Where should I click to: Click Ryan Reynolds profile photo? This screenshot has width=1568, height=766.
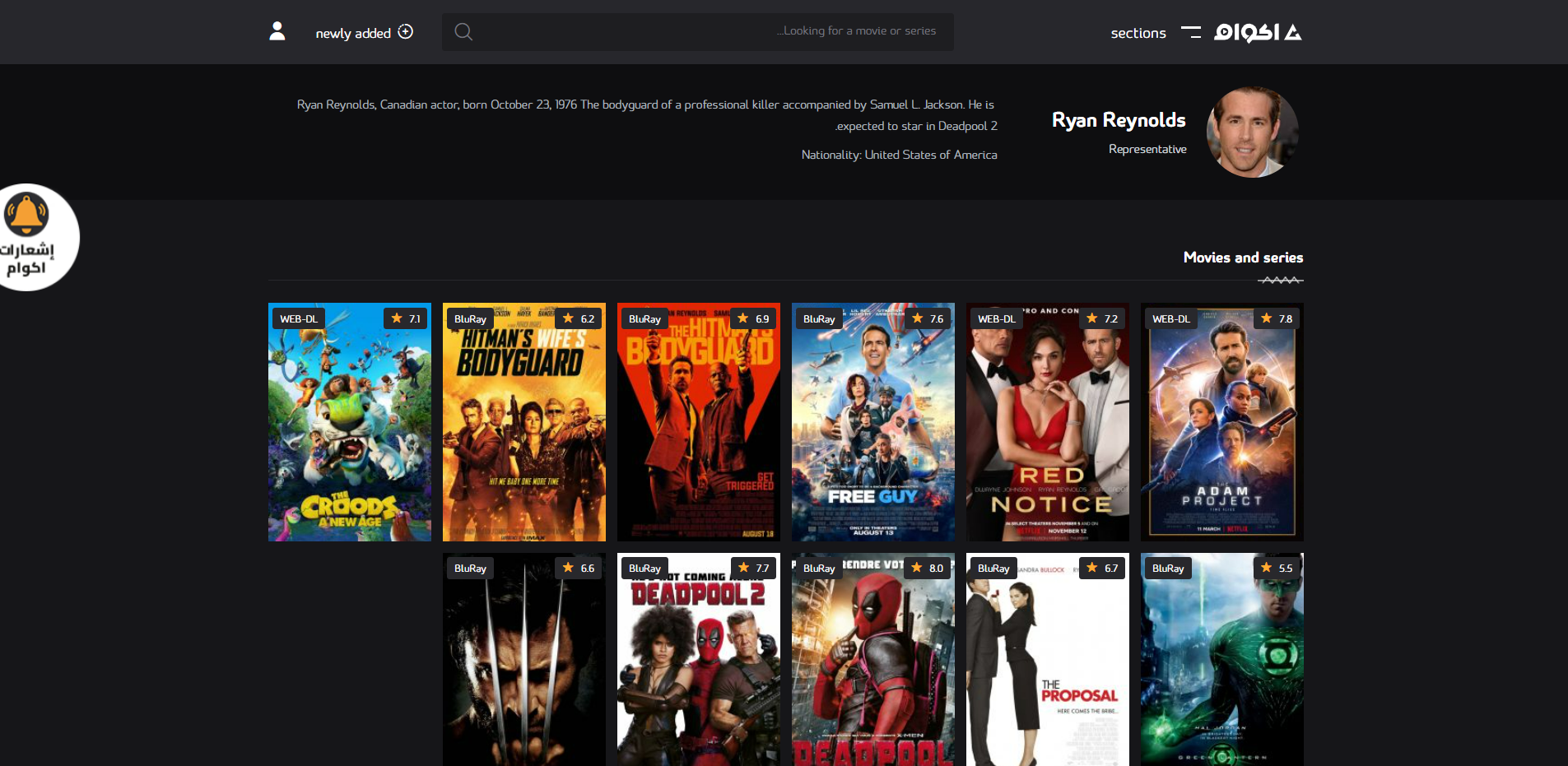pyautogui.click(x=1252, y=132)
